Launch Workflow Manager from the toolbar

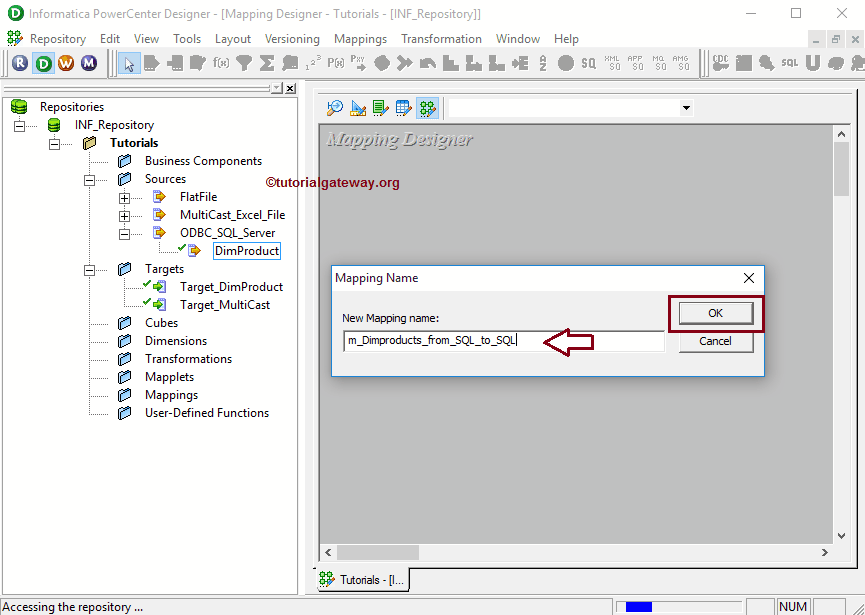pyautogui.click(x=68, y=62)
